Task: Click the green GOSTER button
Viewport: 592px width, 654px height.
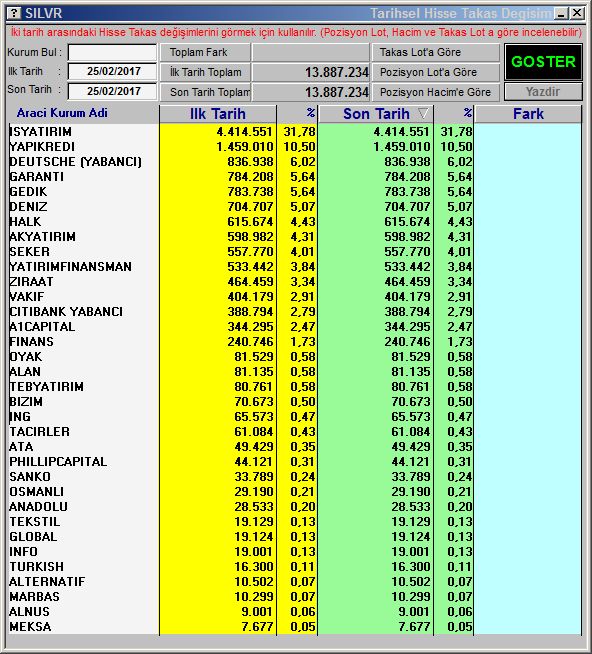Action: 543,62
